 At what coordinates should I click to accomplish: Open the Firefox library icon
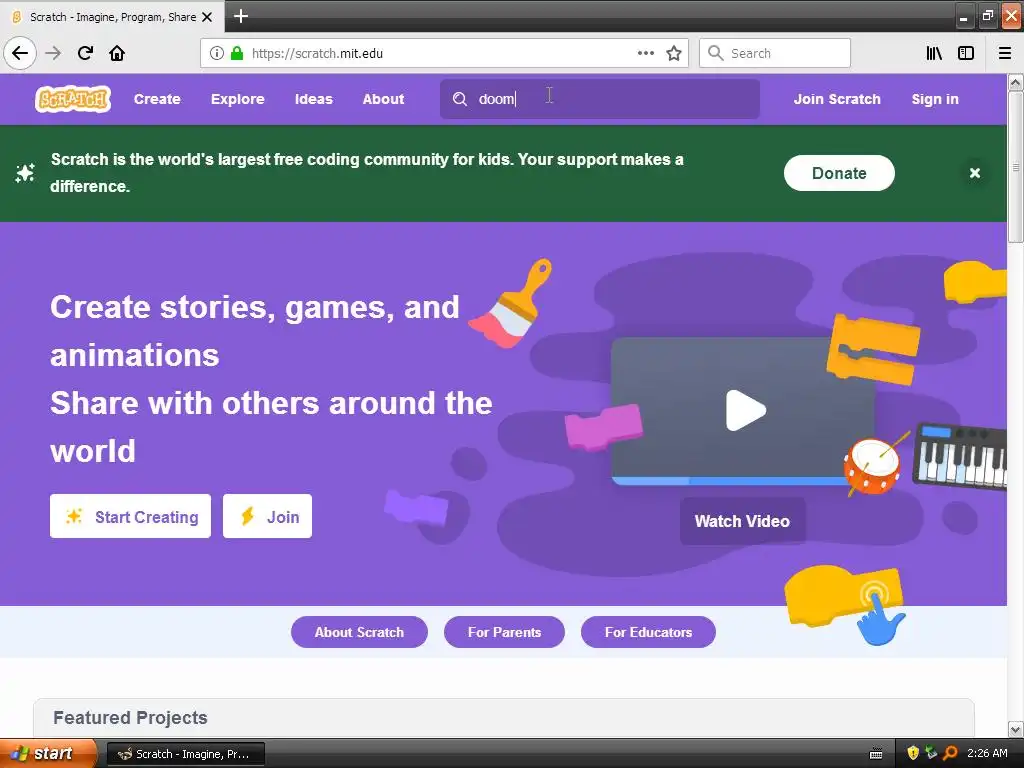click(934, 53)
